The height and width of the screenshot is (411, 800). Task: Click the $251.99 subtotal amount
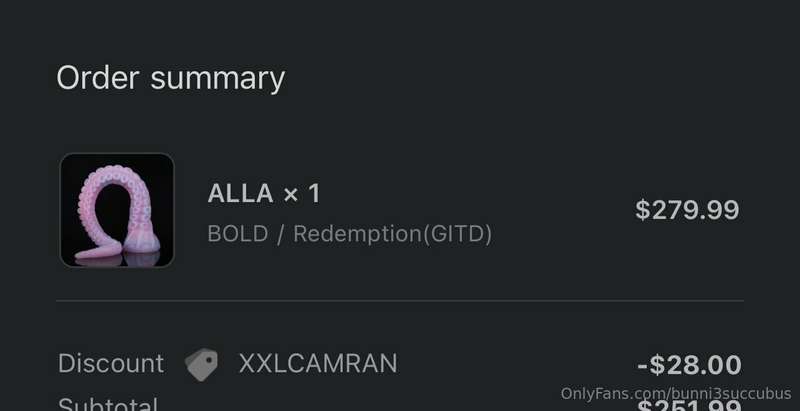coord(689,406)
